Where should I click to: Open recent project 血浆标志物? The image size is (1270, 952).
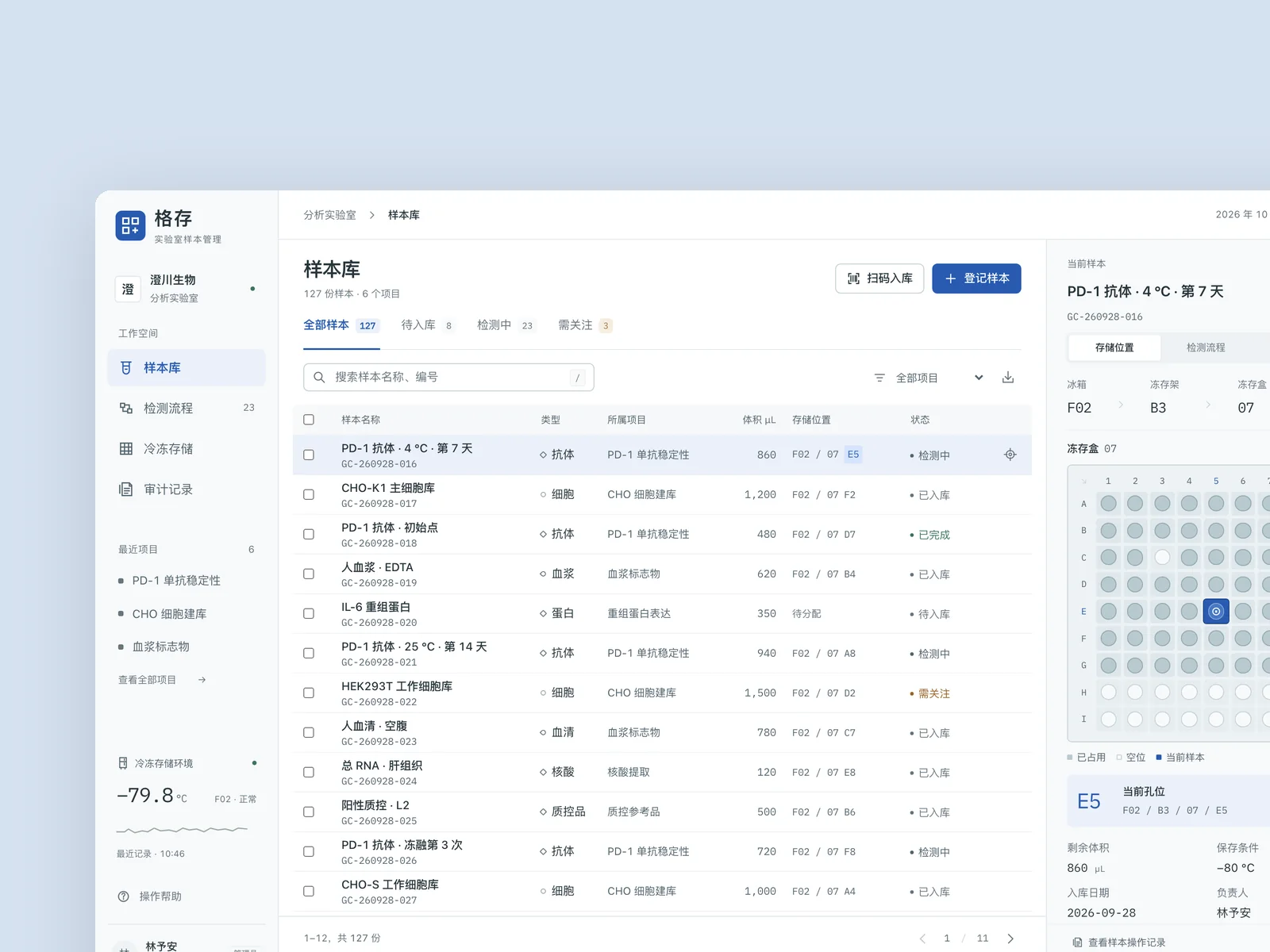pos(160,647)
